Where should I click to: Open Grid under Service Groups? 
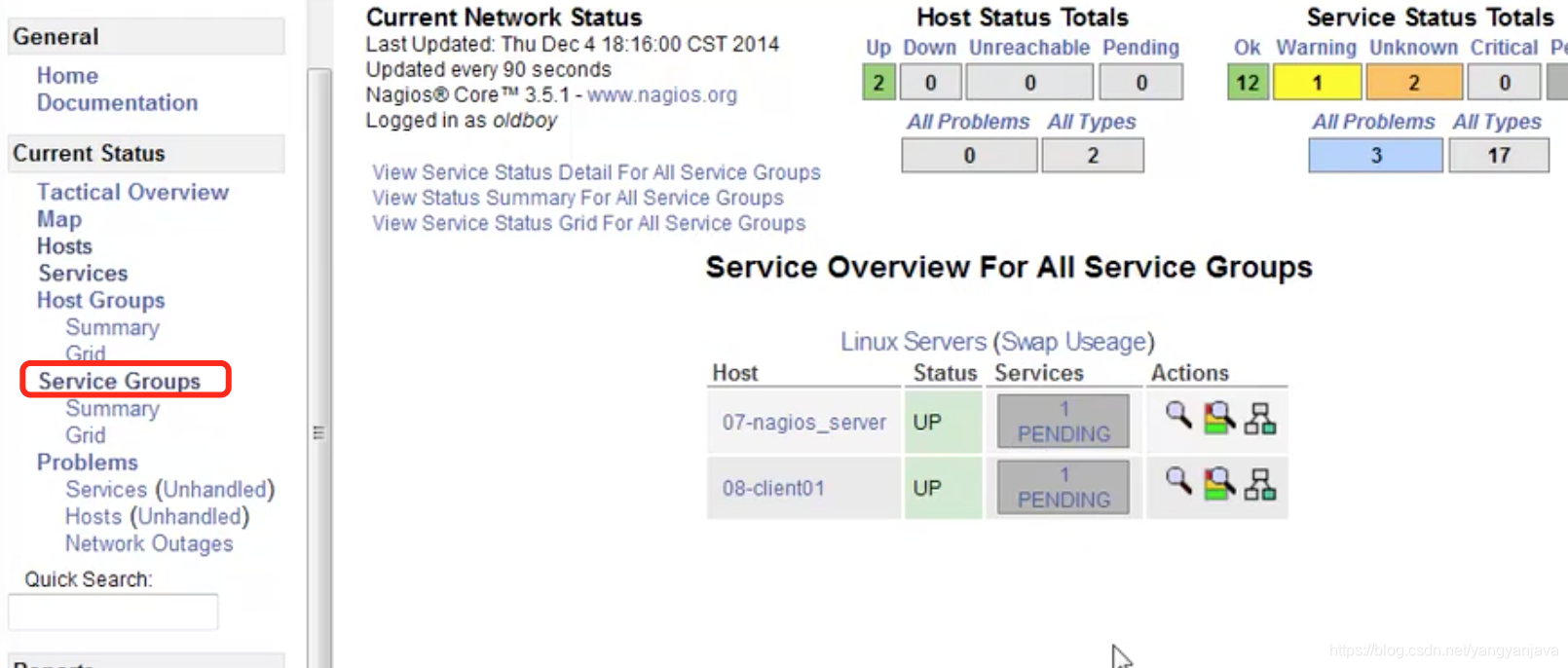[86, 435]
